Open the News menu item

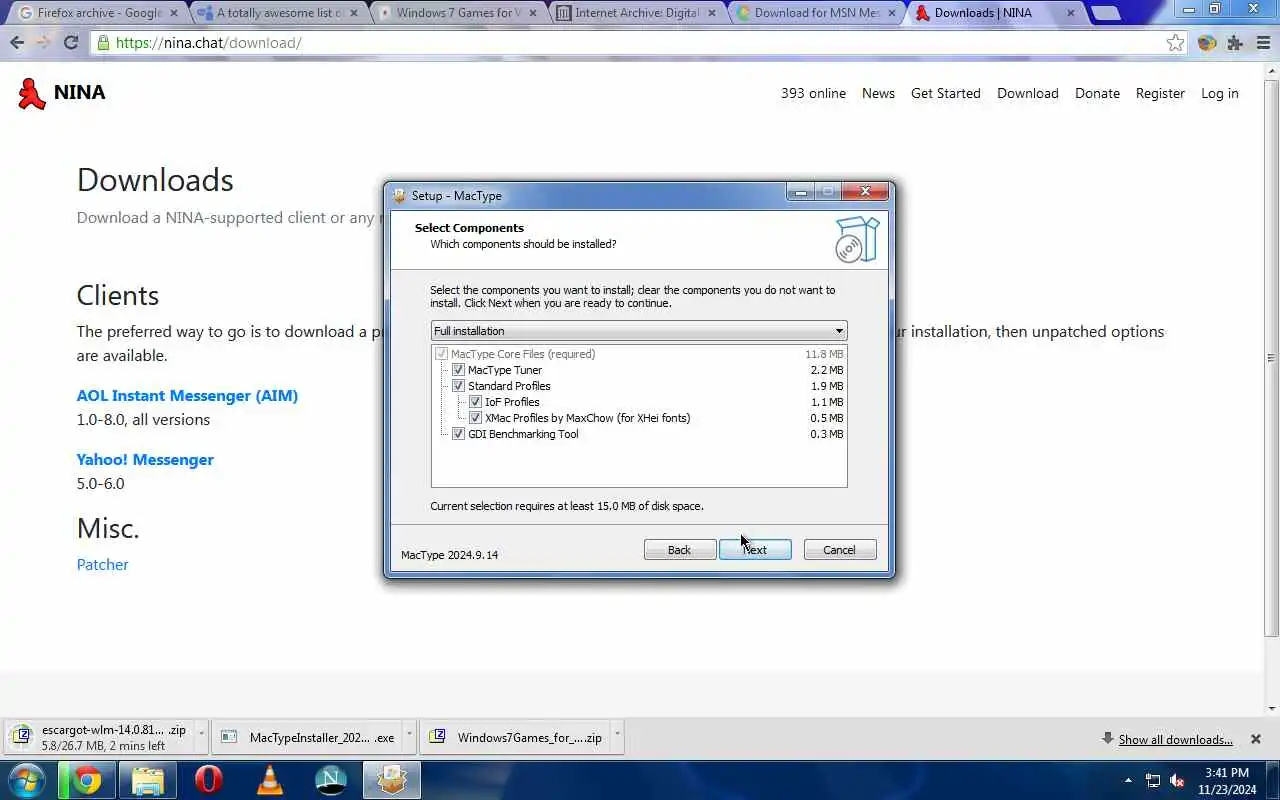point(878,93)
